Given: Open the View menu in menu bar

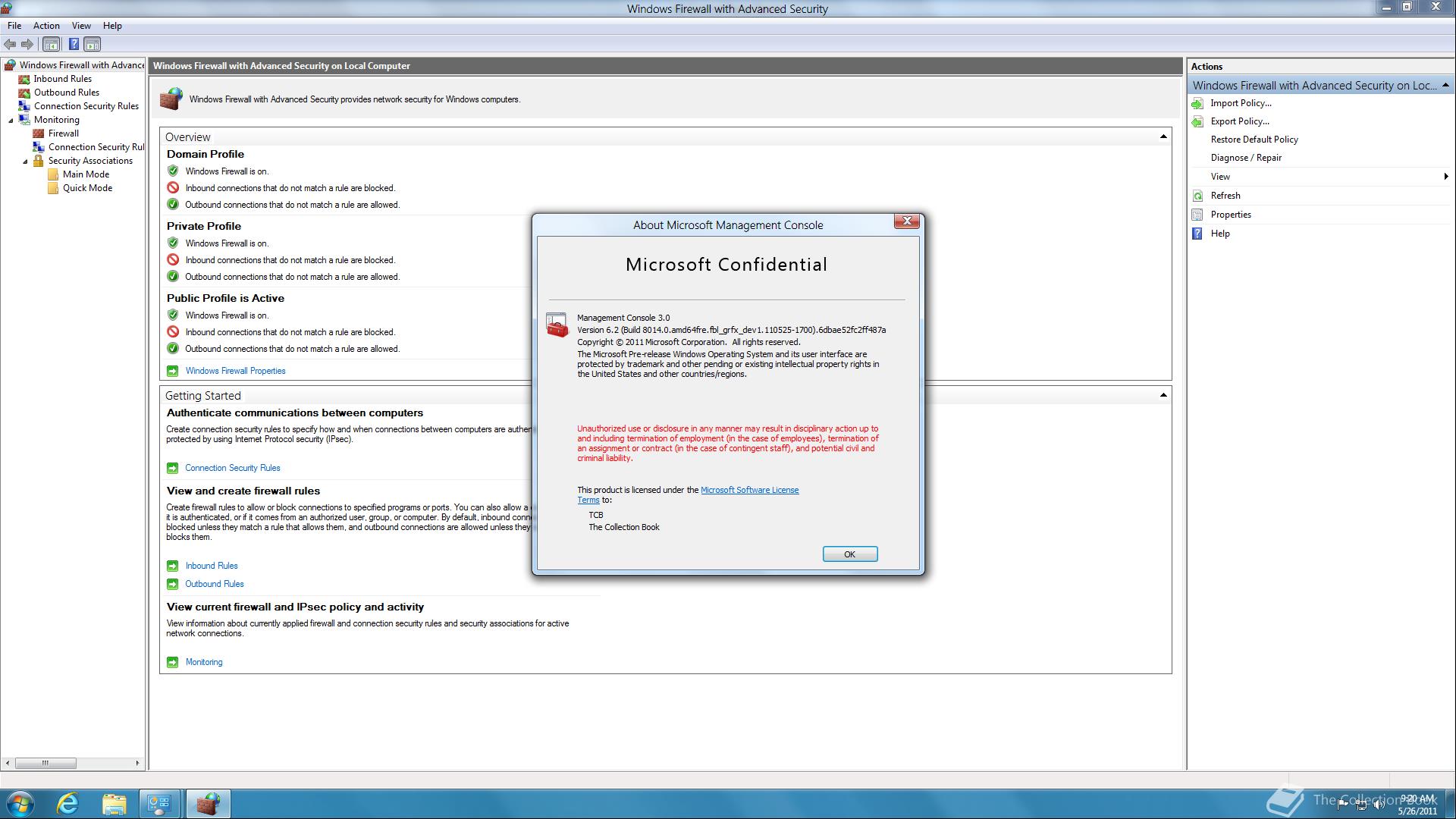Looking at the screenshot, I should 81,26.
